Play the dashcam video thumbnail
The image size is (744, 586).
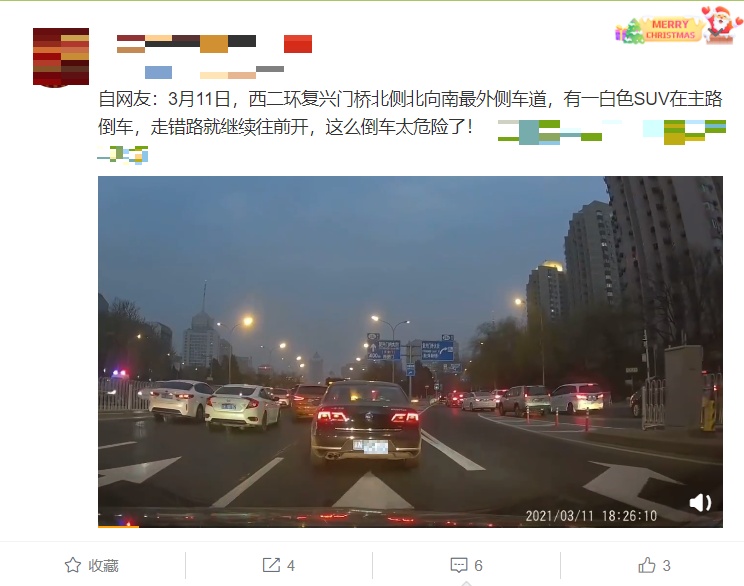point(410,351)
